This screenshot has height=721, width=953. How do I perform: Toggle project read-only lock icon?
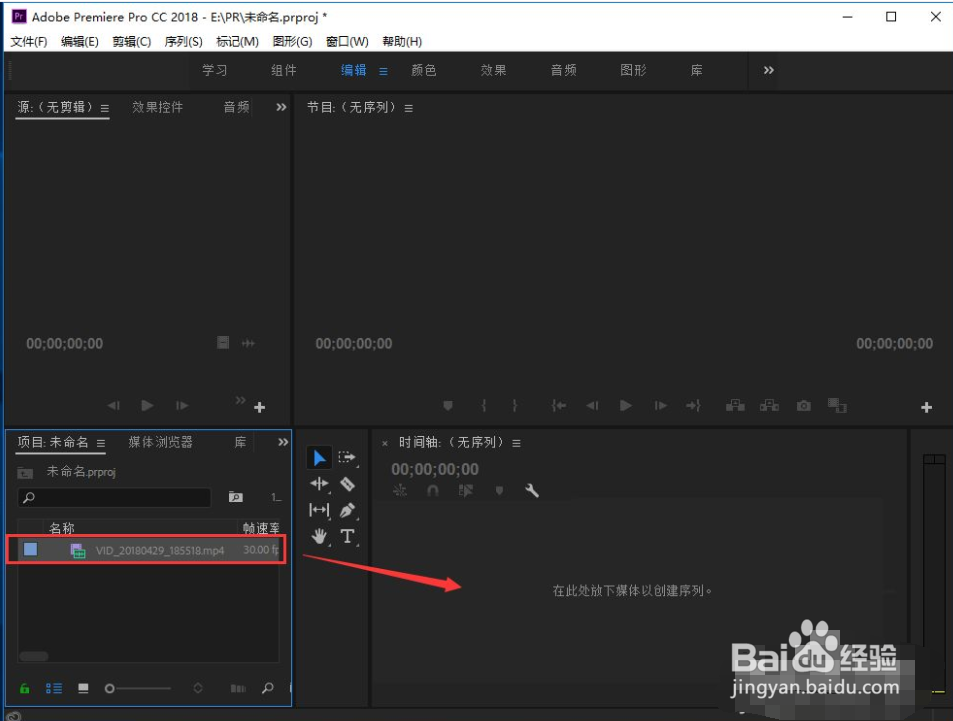pos(25,688)
